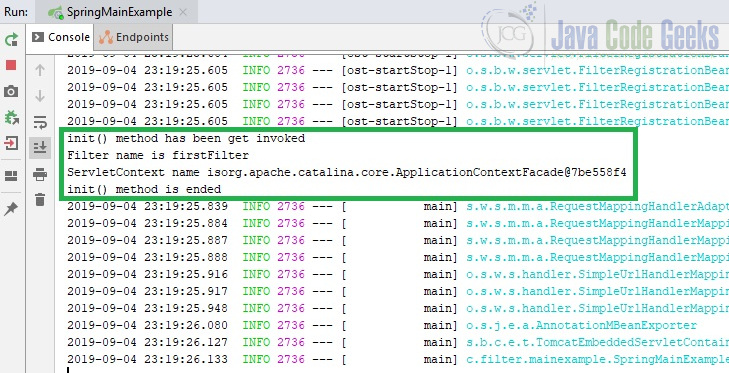Click the timestamp 2019-09-04 23:19:25.888

click(147, 257)
